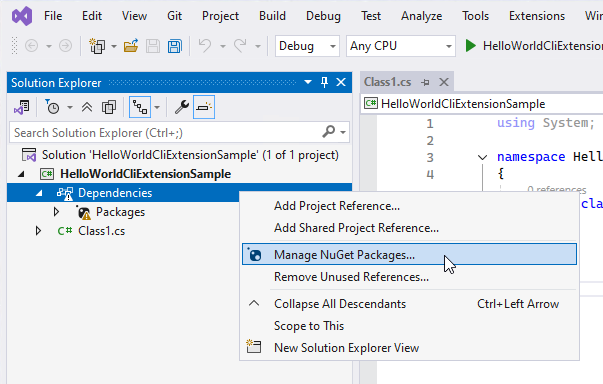This screenshot has width=603, height=384.
Task: Open the New Project dropdown arrow
Action: (114, 46)
